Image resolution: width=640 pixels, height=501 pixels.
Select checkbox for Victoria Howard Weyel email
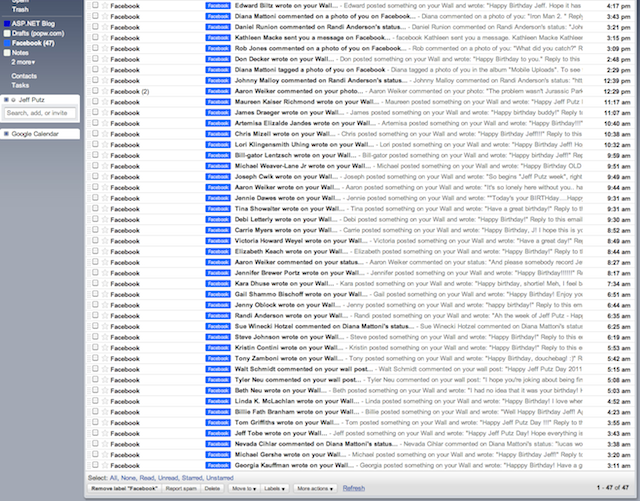[95, 240]
